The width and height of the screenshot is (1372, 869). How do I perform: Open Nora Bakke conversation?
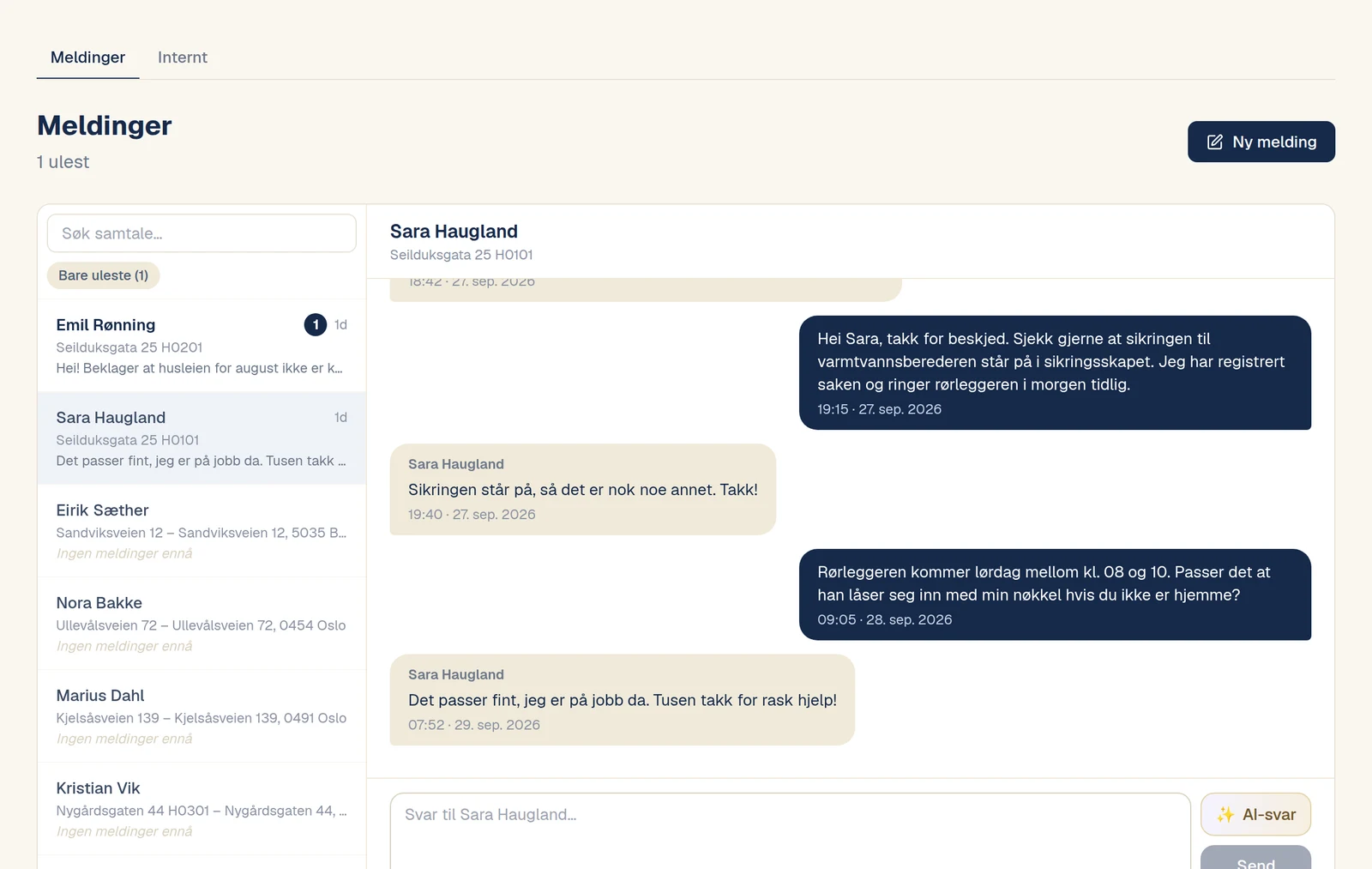pos(202,624)
